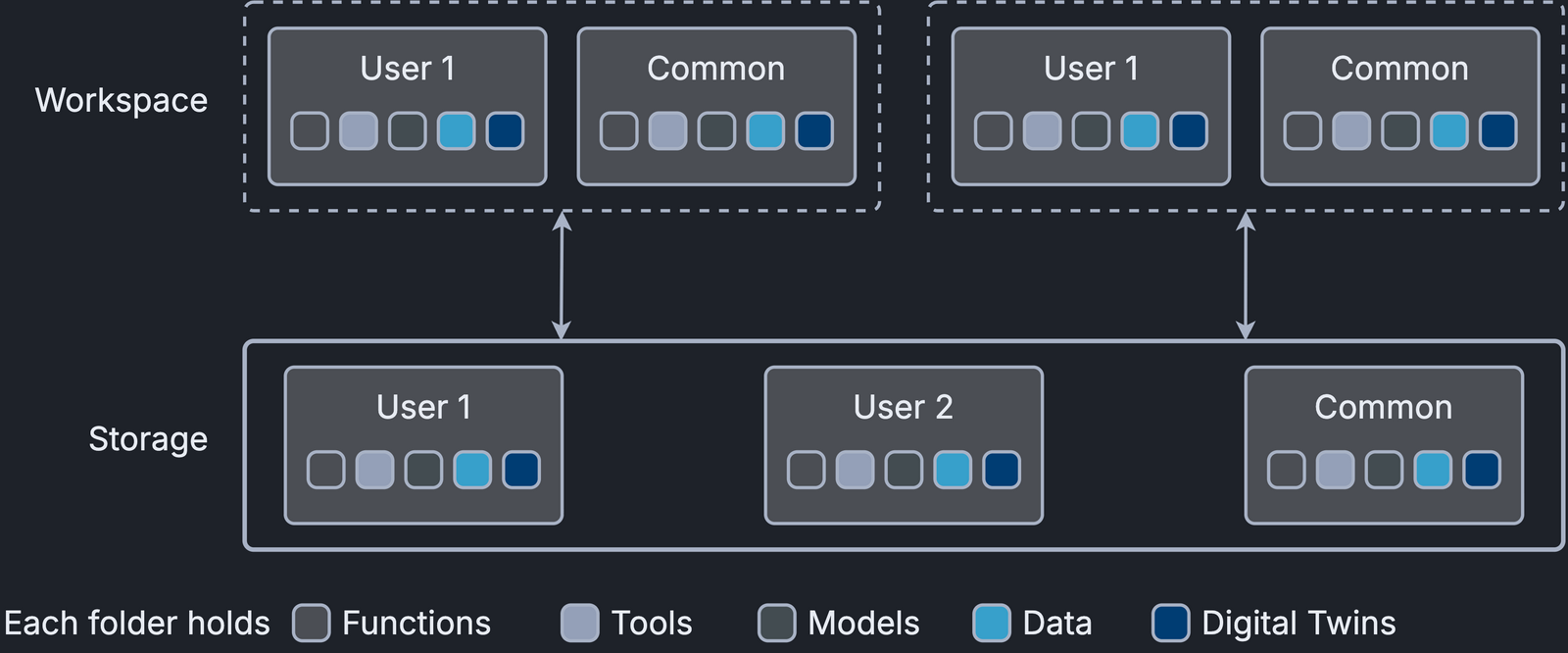1568x653 pixels.
Task: Click "Common" title in left workspace
Action: pos(716,69)
